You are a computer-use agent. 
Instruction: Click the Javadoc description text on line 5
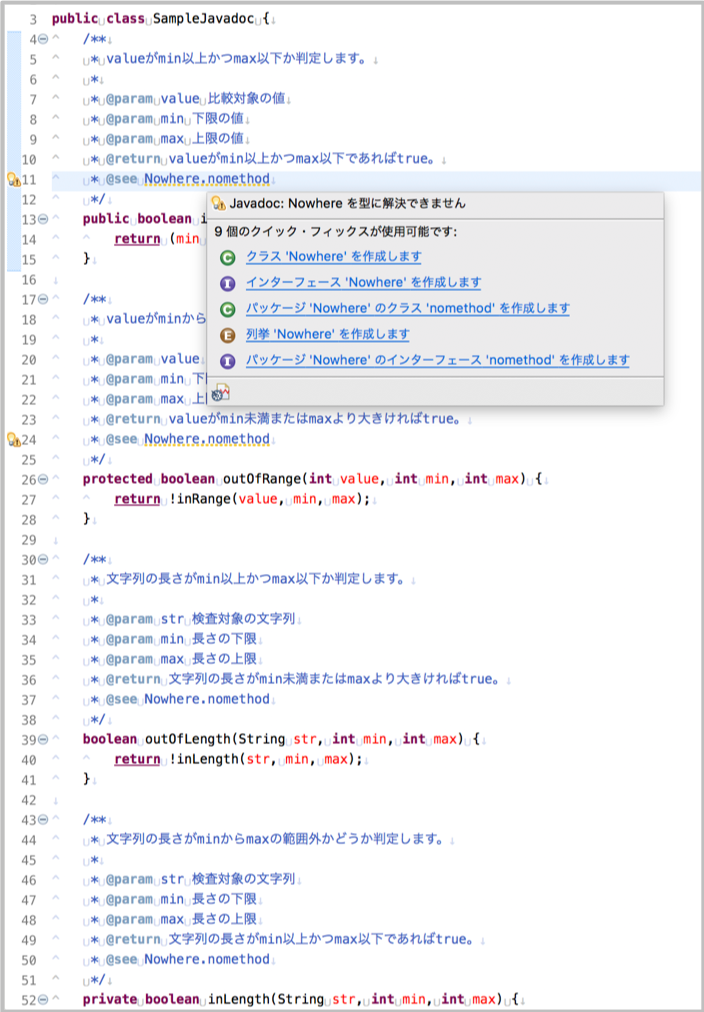pos(236,60)
